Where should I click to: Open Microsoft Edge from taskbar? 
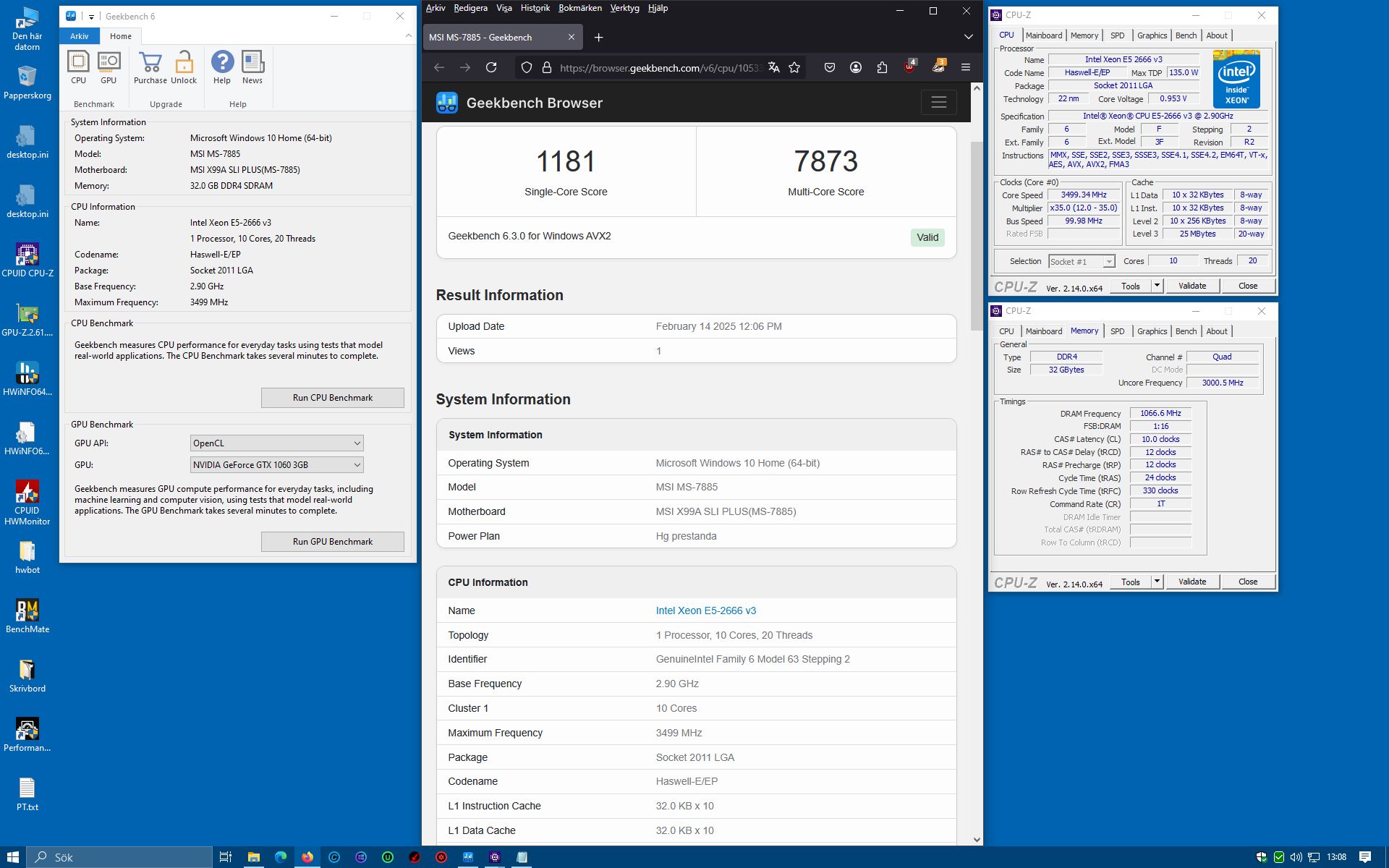[x=281, y=857]
